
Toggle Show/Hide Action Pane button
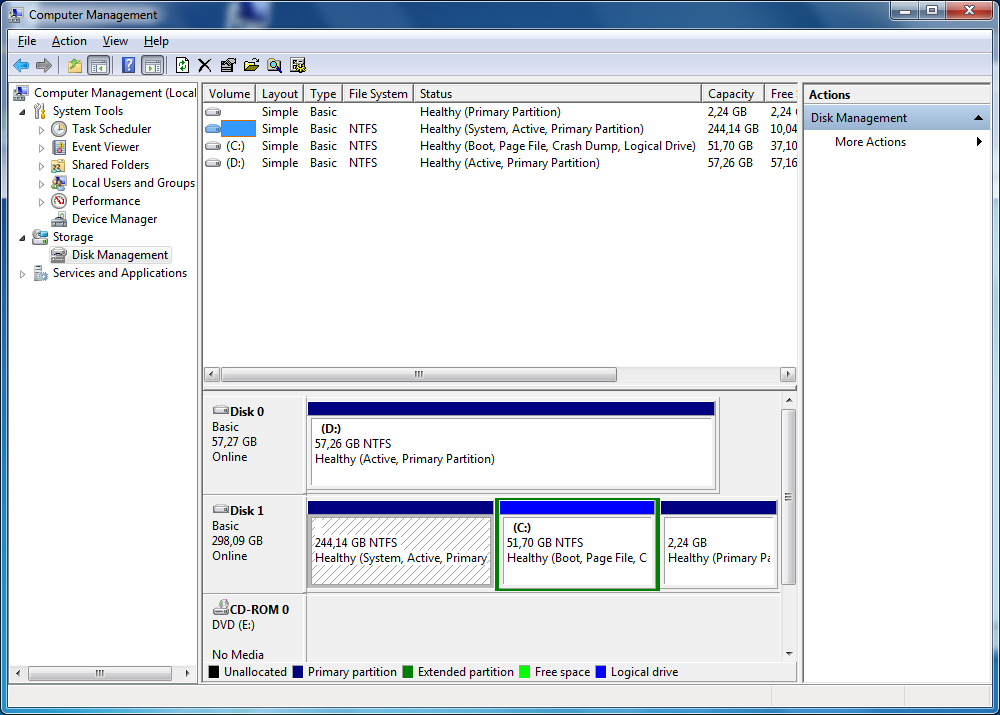point(152,65)
